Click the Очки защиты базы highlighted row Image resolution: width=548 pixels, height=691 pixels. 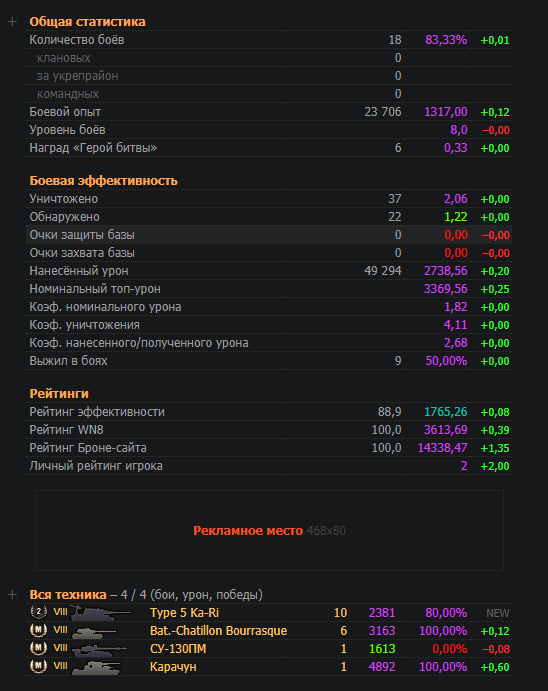coord(269,235)
